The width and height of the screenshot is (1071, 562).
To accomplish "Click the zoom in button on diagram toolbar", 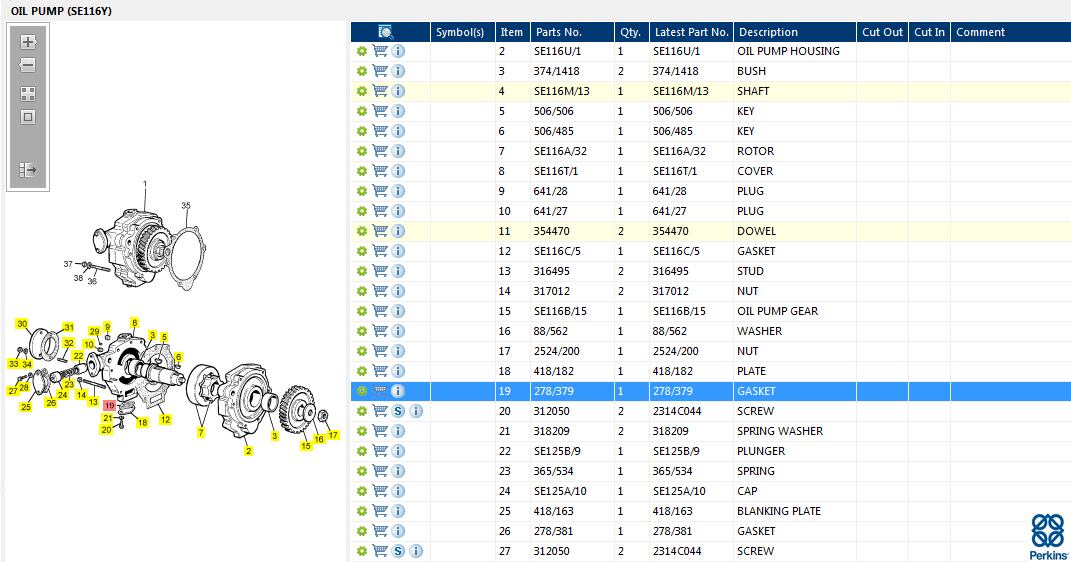I will 28,42.
